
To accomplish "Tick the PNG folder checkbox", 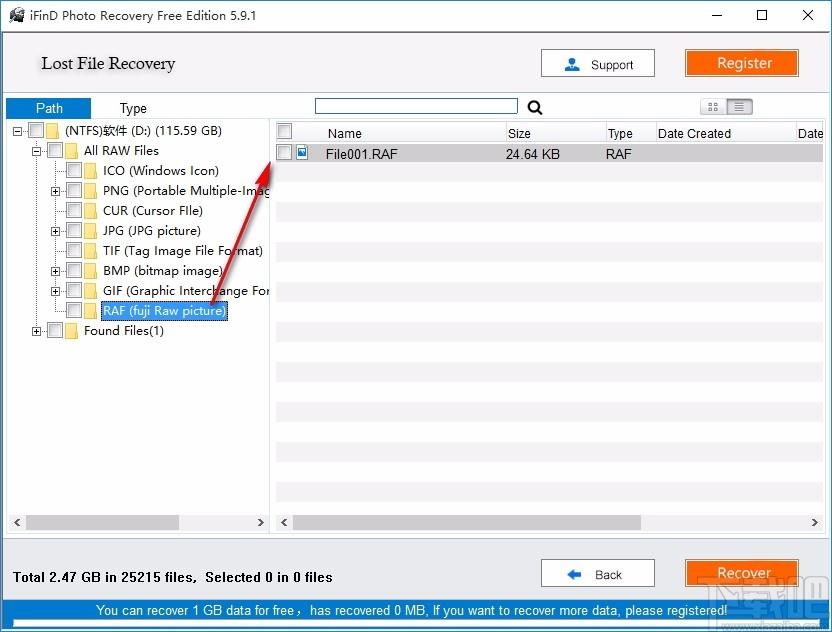I will (x=74, y=191).
